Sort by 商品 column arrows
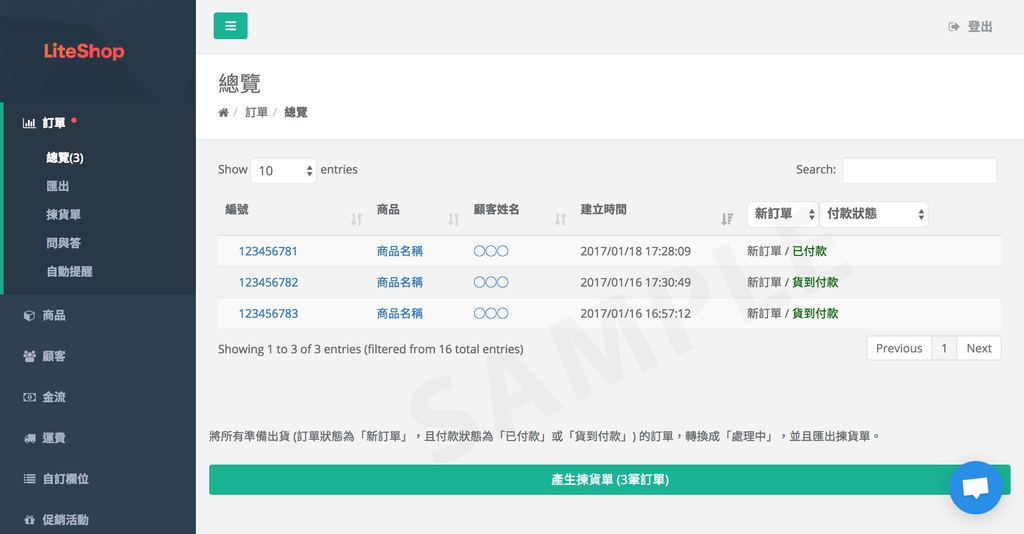1024x534 pixels. click(x=453, y=219)
